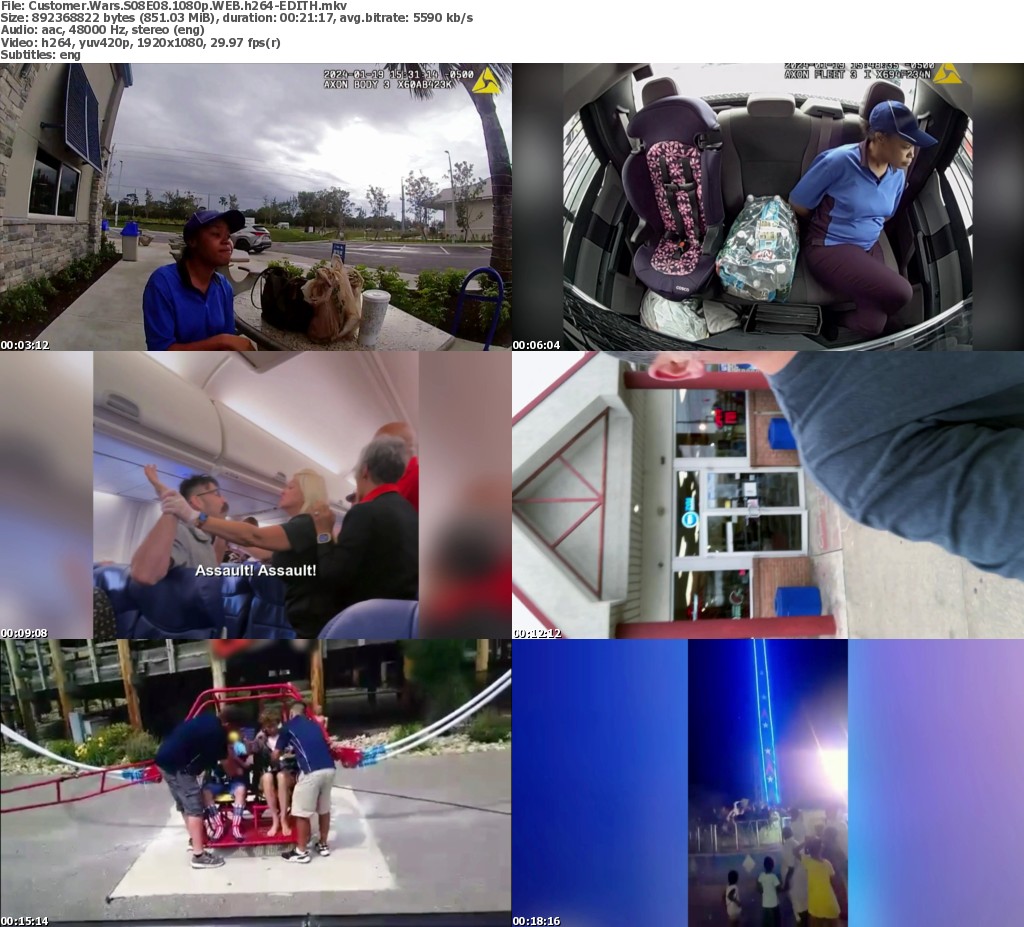
Task: Open the thumbnail at 00:03:12
Action: click(256, 207)
